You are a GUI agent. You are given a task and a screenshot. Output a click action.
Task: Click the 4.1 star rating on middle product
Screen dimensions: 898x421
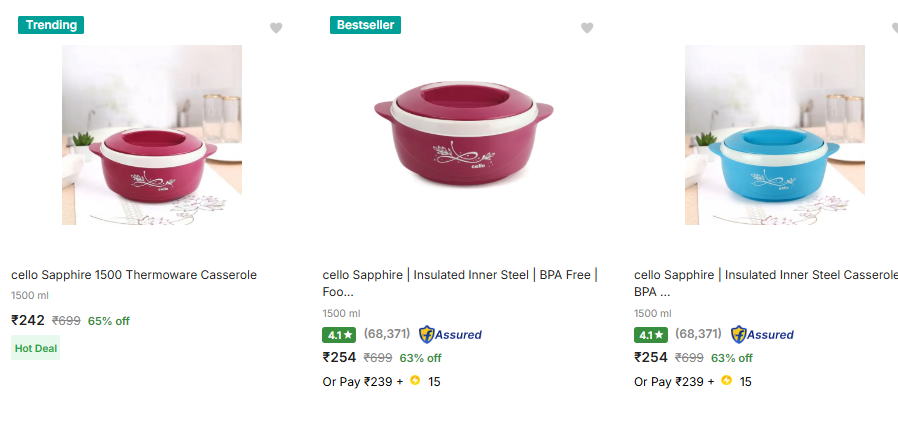click(x=340, y=335)
